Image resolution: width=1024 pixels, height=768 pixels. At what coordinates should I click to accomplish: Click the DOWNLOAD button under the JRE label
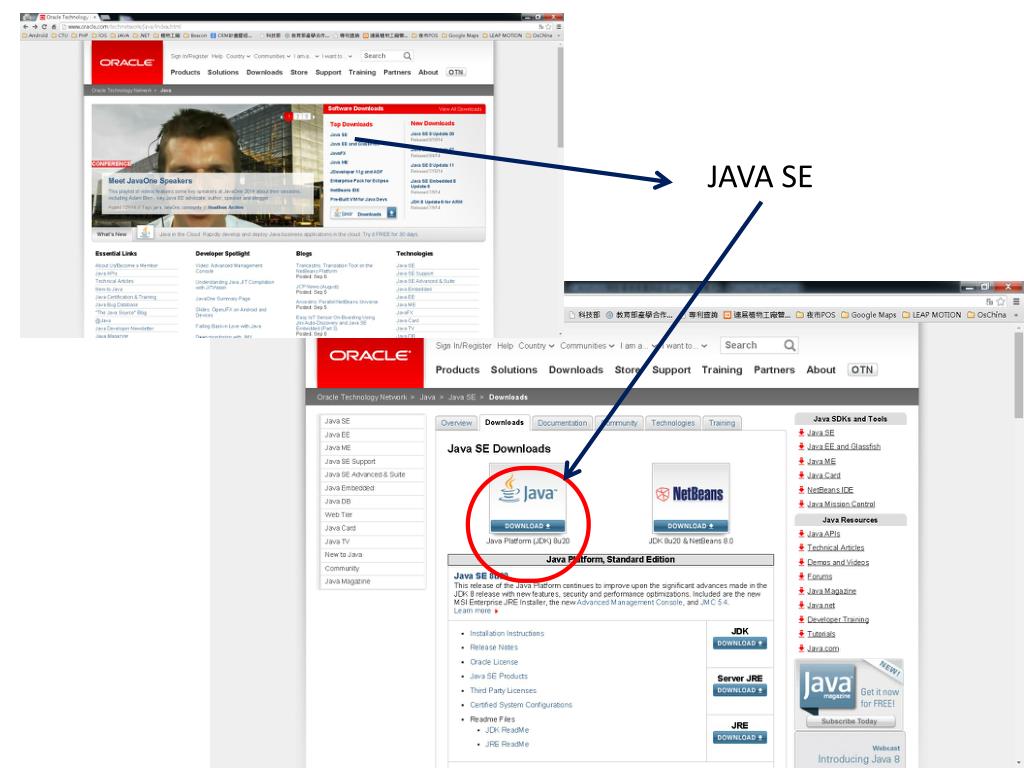tap(740, 737)
